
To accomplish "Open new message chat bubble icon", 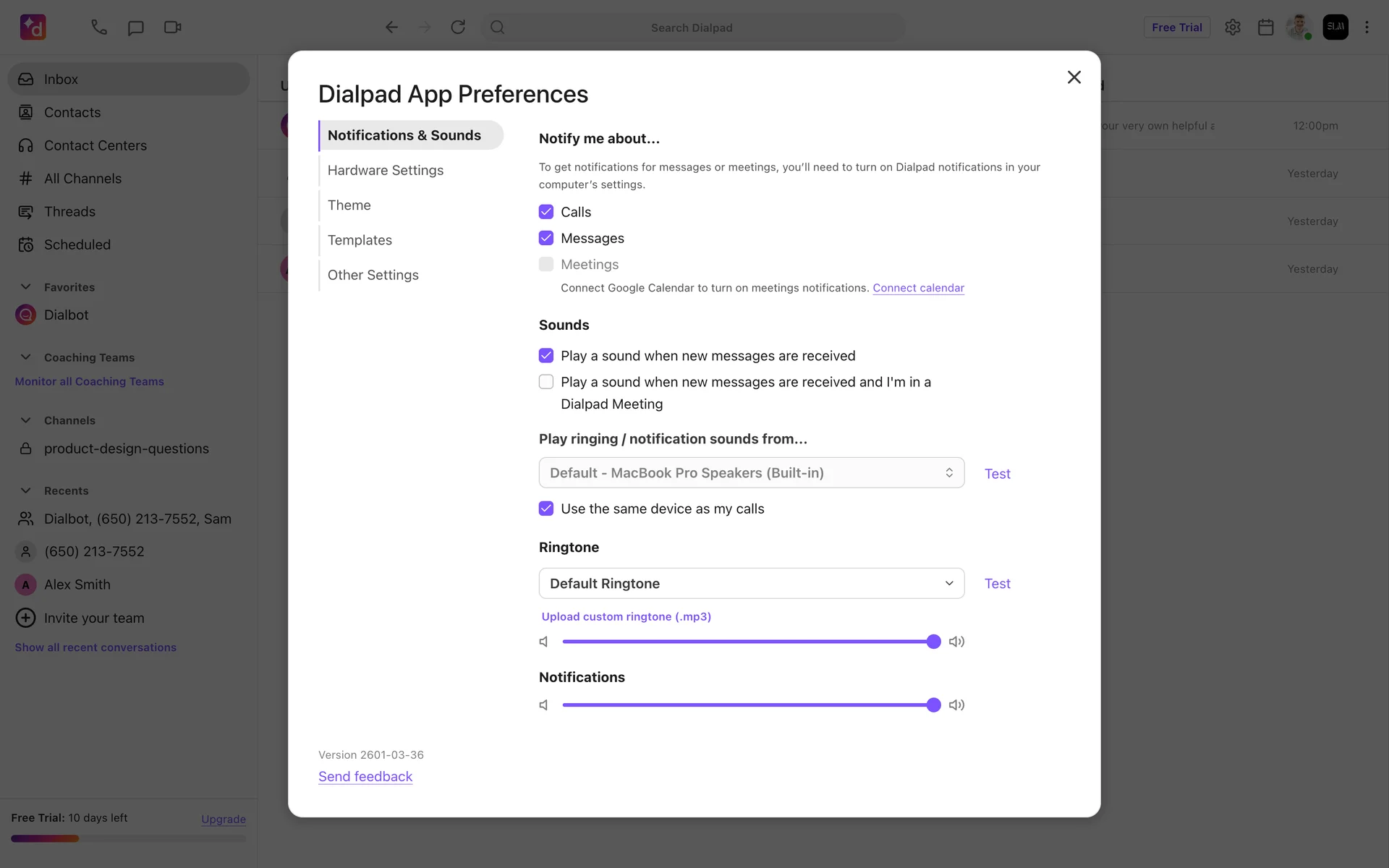I will [135, 27].
